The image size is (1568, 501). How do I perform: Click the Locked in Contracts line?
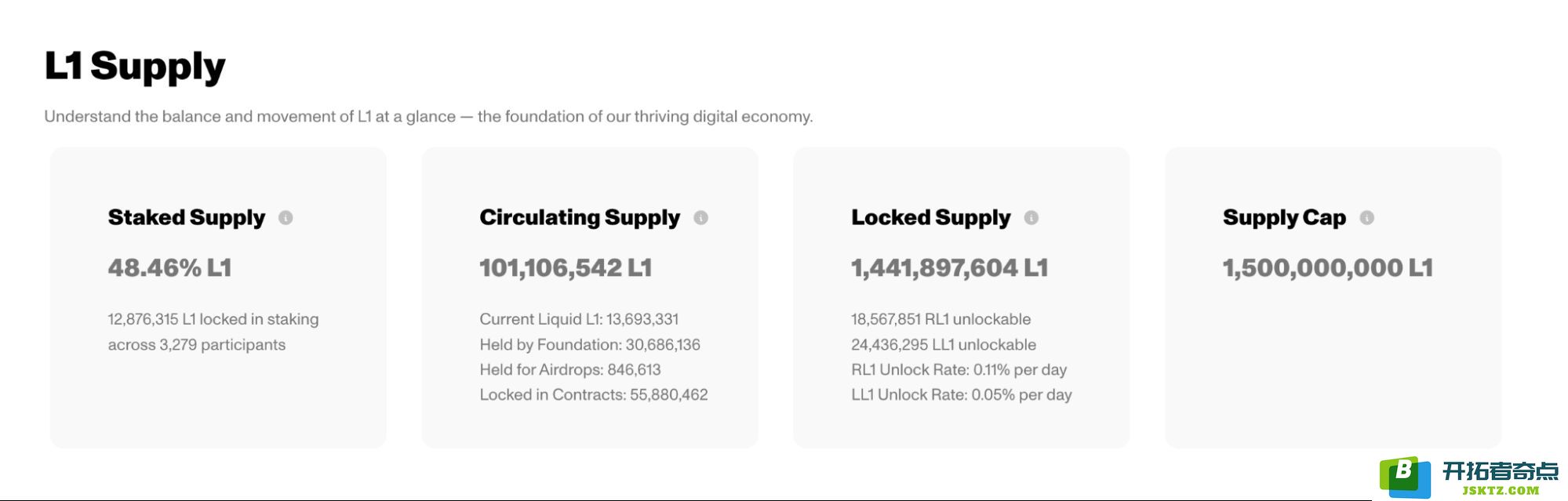click(x=594, y=394)
